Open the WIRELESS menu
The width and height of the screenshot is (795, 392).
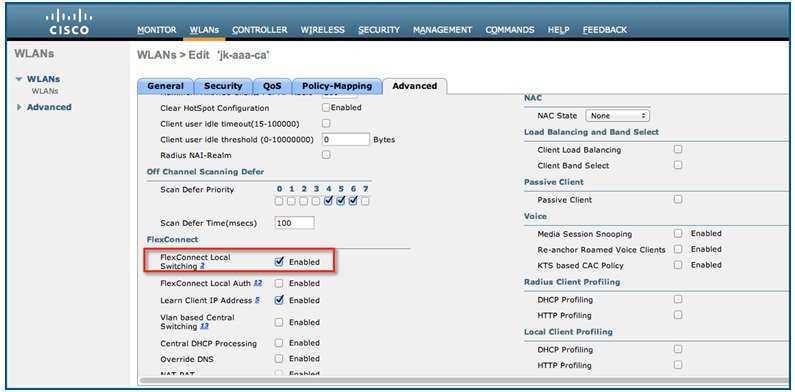click(x=322, y=30)
